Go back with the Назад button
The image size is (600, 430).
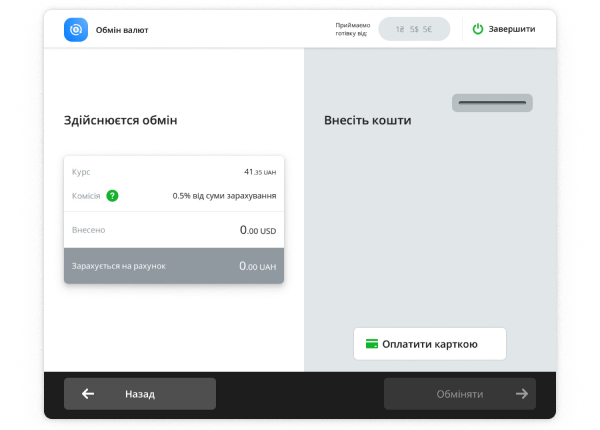pos(140,394)
